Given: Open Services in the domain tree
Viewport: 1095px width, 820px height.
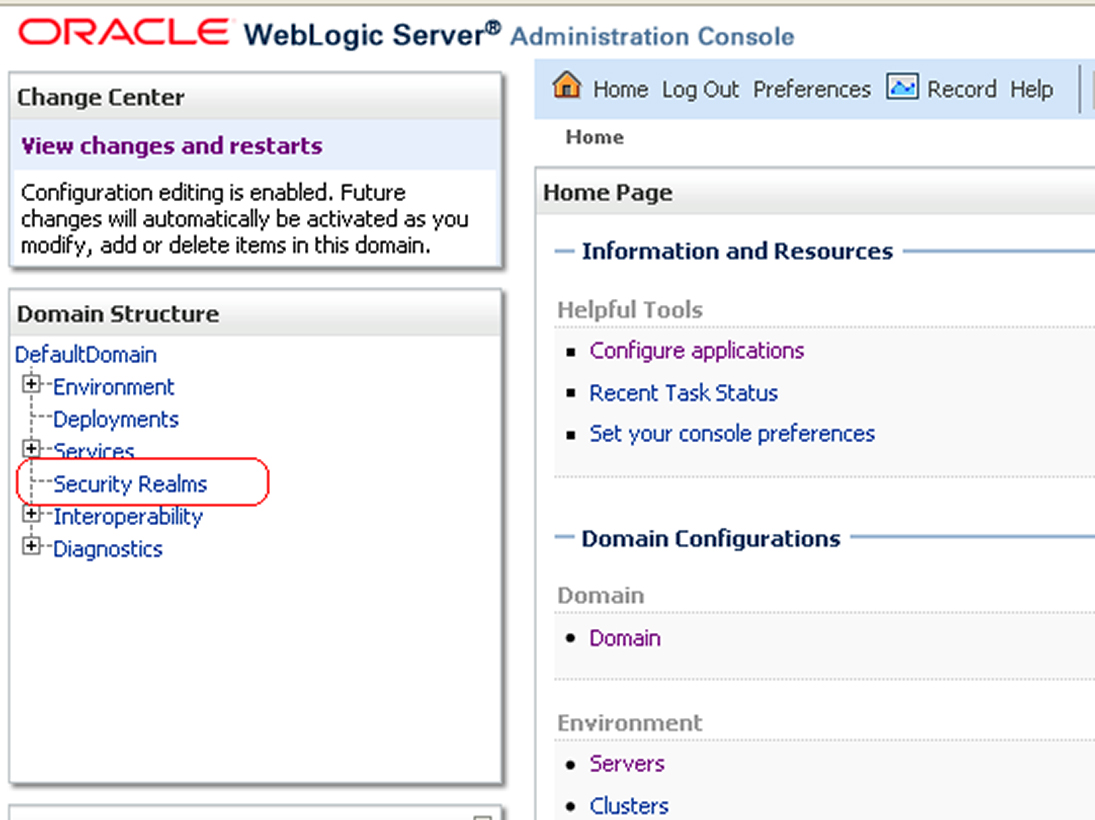Looking at the screenshot, I should (x=94, y=451).
